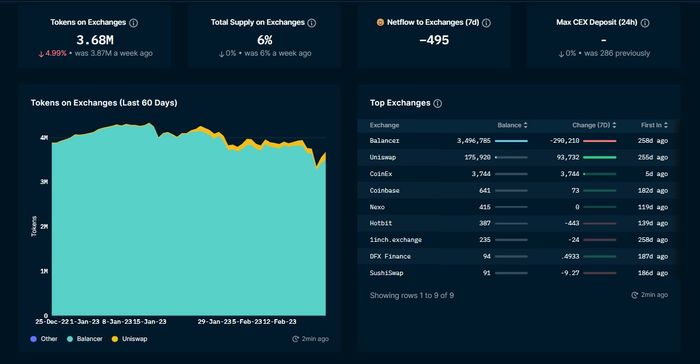Image resolution: width=700 pixels, height=364 pixels.
Task: Click the 15-Jan-23 date label on chart axis
Action: pos(150,322)
